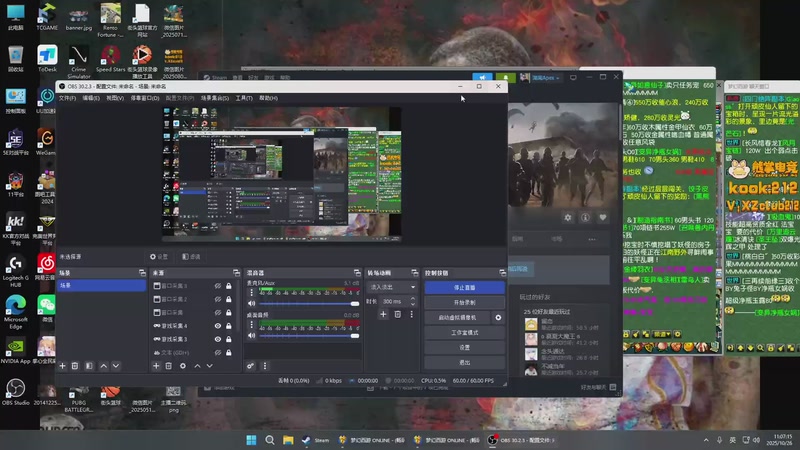The height and width of the screenshot is (450, 800).
Task: Select the 游戏采集 4 source row
Action: (193, 326)
